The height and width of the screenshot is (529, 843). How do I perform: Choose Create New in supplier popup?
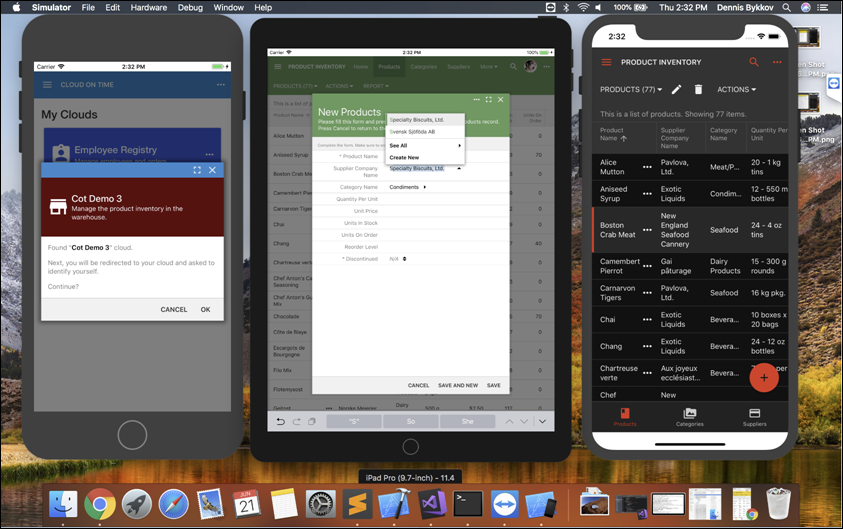[x=404, y=157]
